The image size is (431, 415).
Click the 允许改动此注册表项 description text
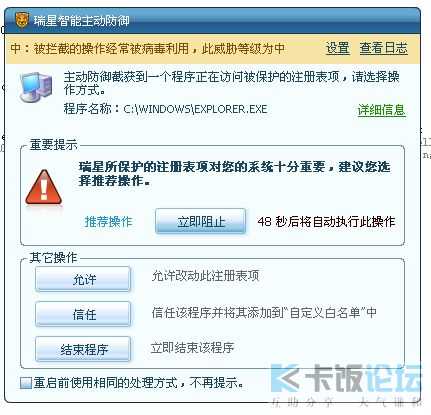[205, 276]
